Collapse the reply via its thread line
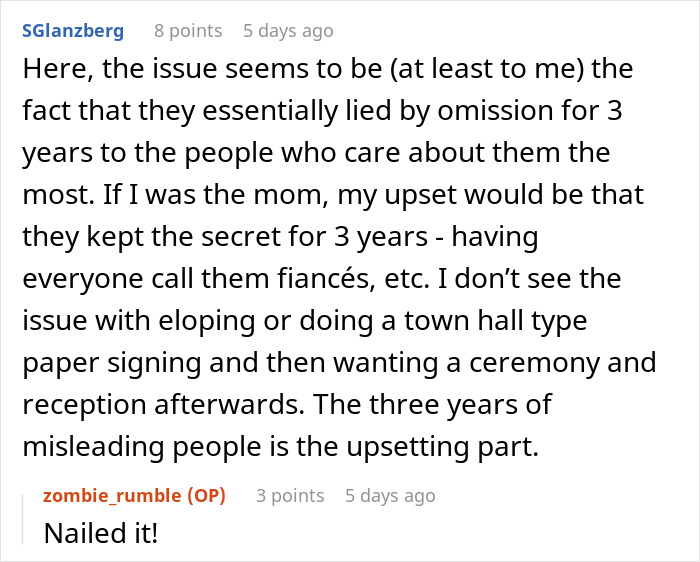Screen dimensions: 700x562 (26, 515)
